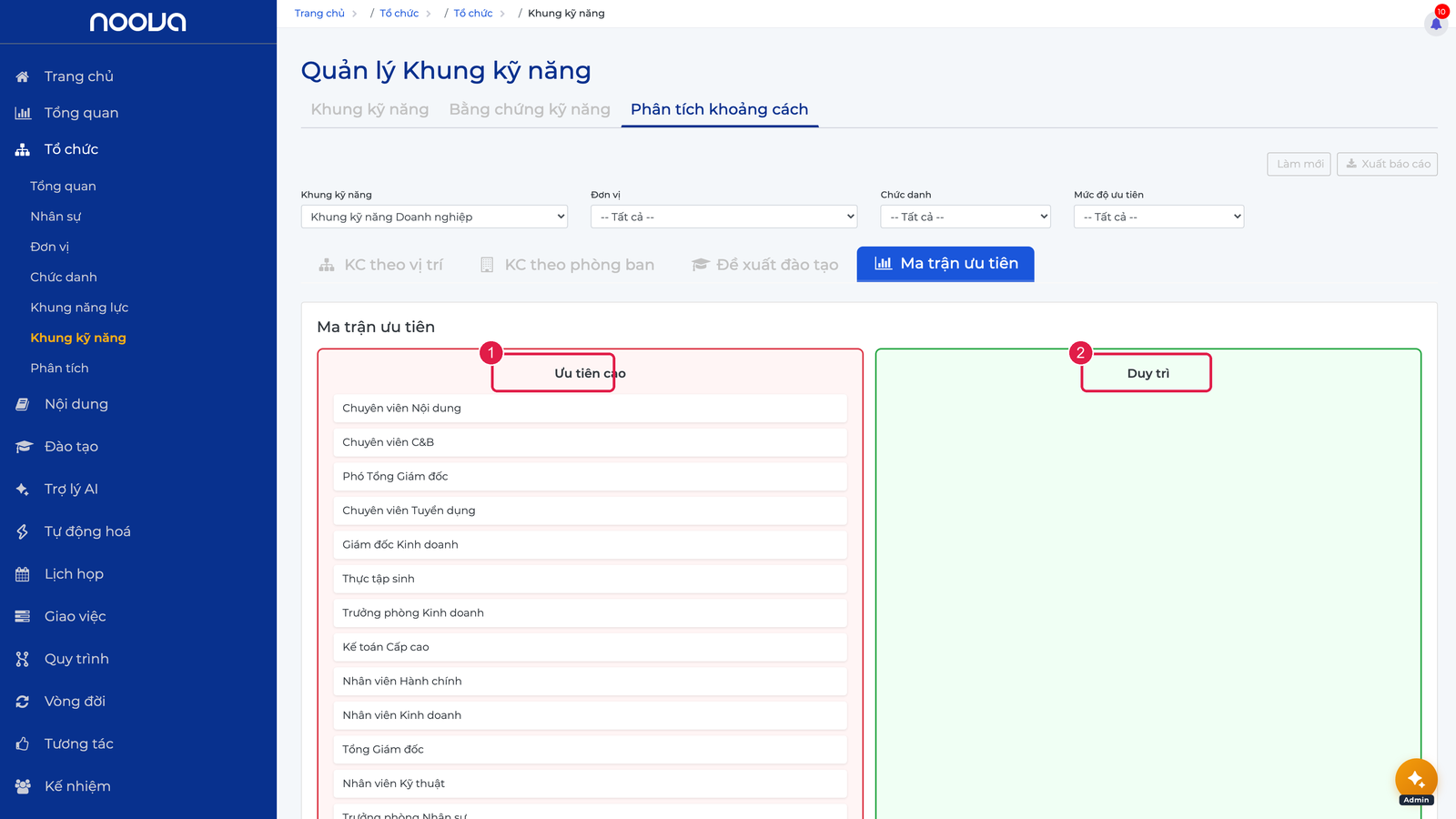Click the Tương tác thumbs-up icon
This screenshot has width=1456, height=819.
tap(23, 743)
